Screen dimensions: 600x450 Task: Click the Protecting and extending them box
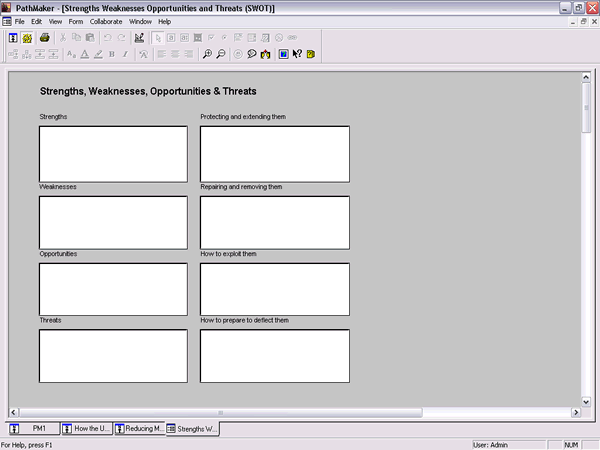(x=274, y=154)
